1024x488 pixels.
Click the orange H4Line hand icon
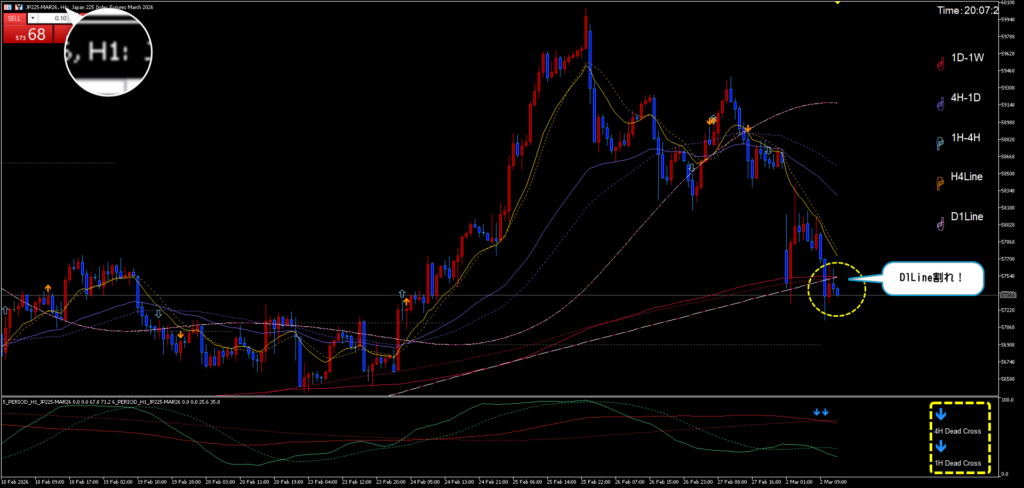(939, 183)
